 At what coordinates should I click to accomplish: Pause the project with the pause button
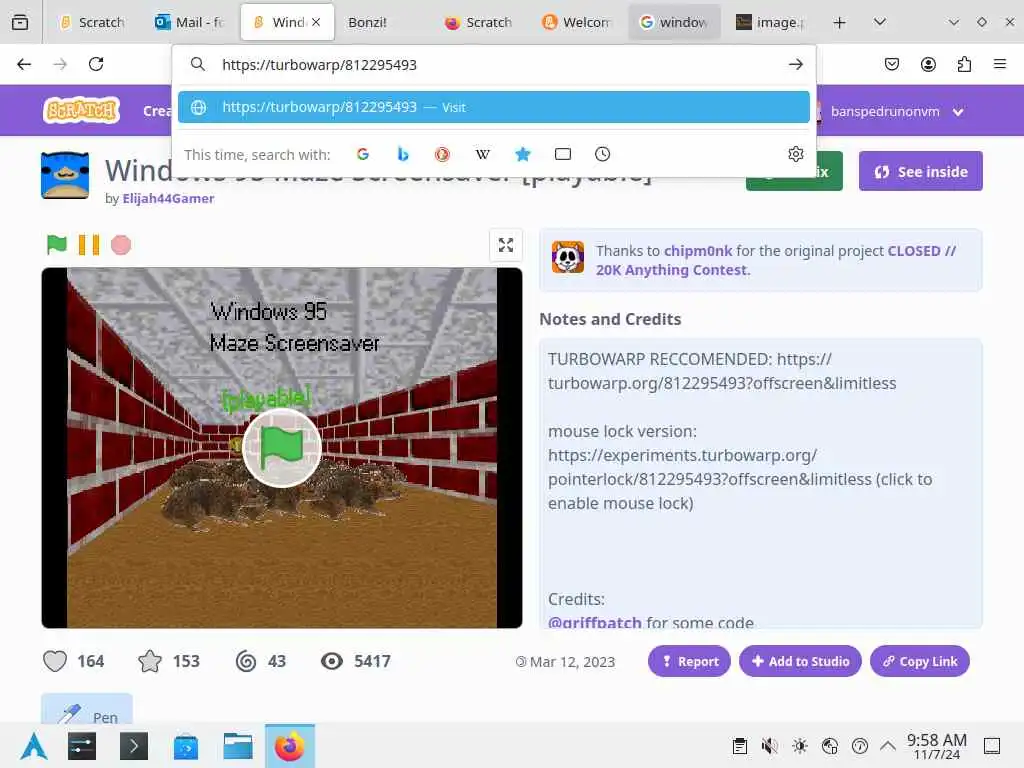[89, 245]
